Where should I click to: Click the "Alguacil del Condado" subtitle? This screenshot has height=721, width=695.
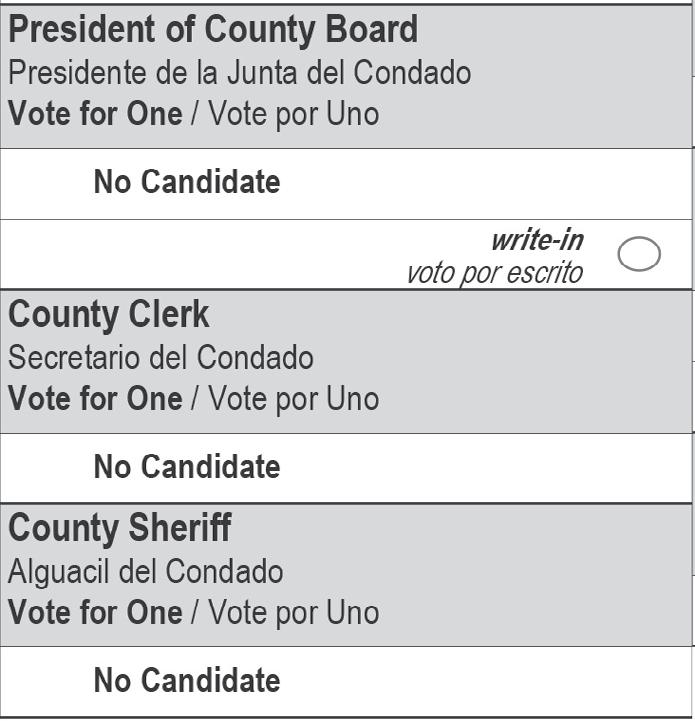point(146,571)
